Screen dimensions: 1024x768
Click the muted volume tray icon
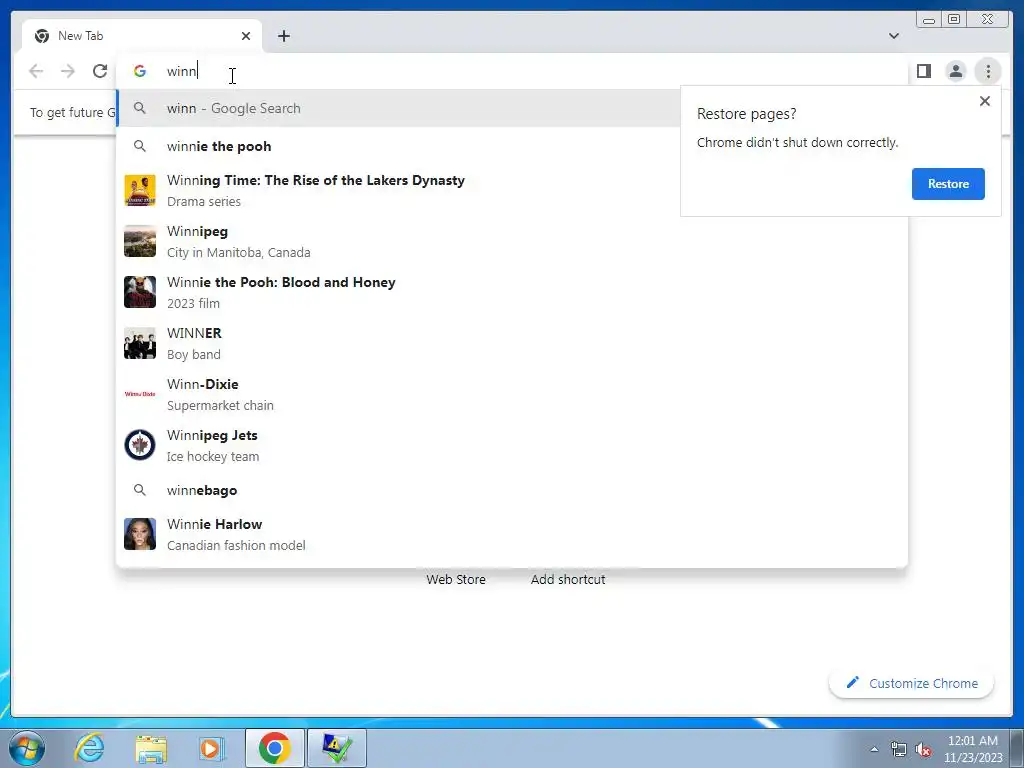[923, 749]
